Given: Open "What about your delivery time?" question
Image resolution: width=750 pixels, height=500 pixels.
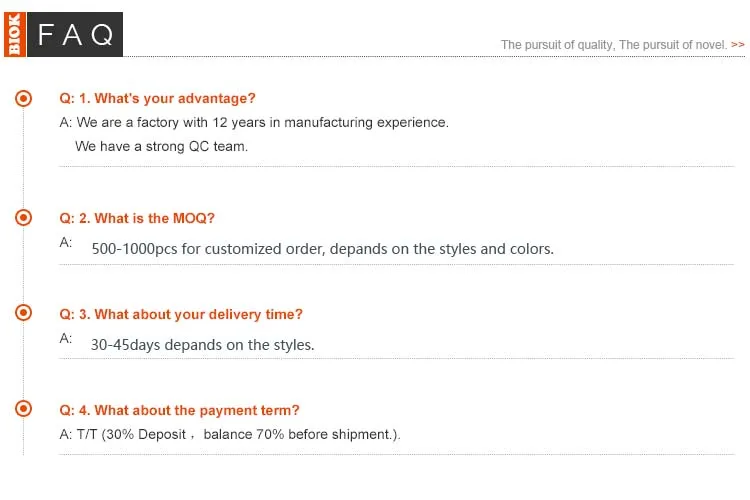Looking at the screenshot, I should tap(181, 314).
